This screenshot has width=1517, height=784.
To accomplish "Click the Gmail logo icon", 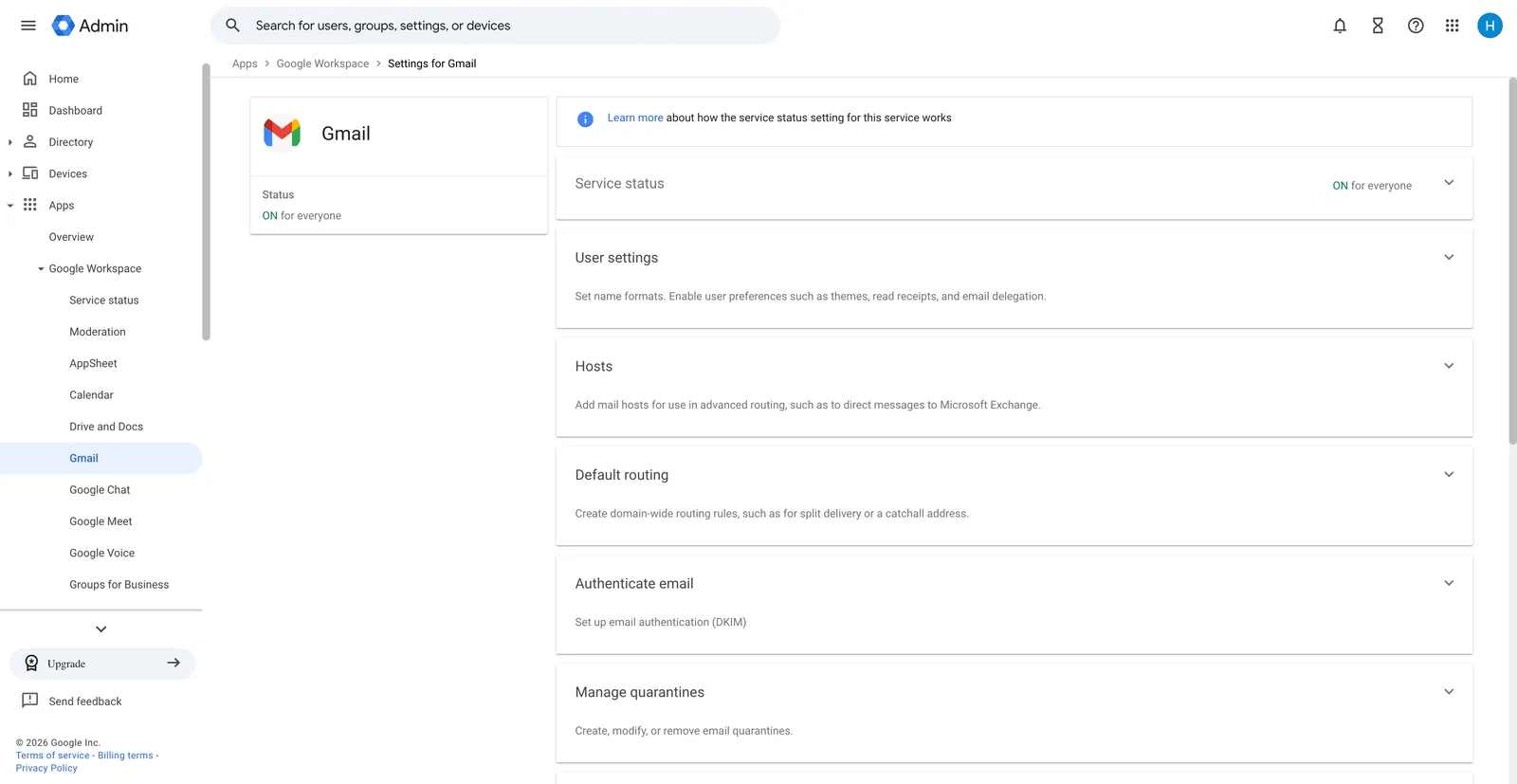I will pyautogui.click(x=282, y=134).
